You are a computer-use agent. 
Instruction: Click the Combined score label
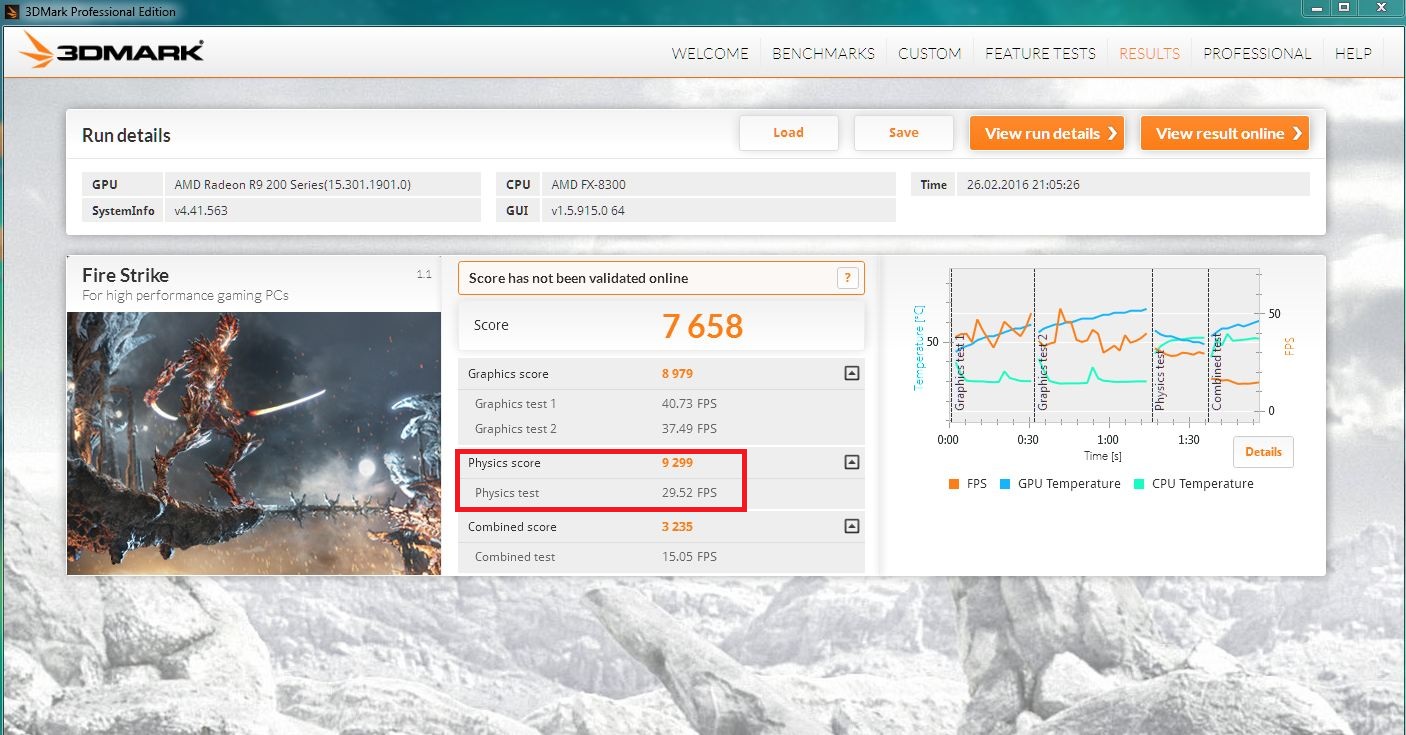click(512, 527)
